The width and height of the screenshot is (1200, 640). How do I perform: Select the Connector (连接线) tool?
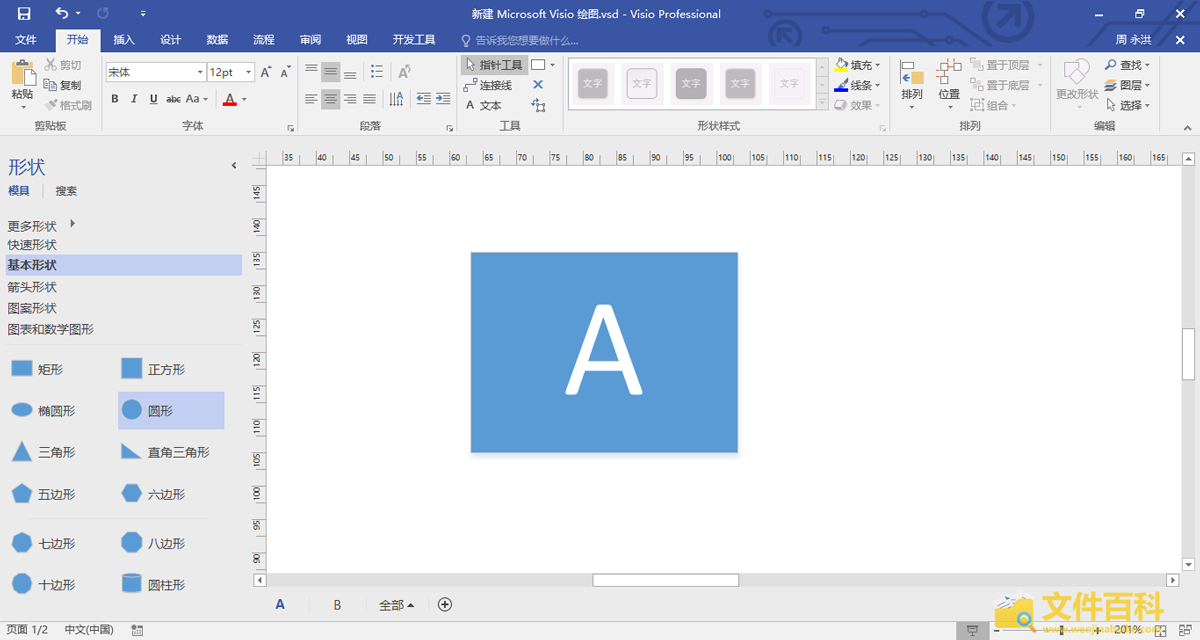click(x=489, y=85)
